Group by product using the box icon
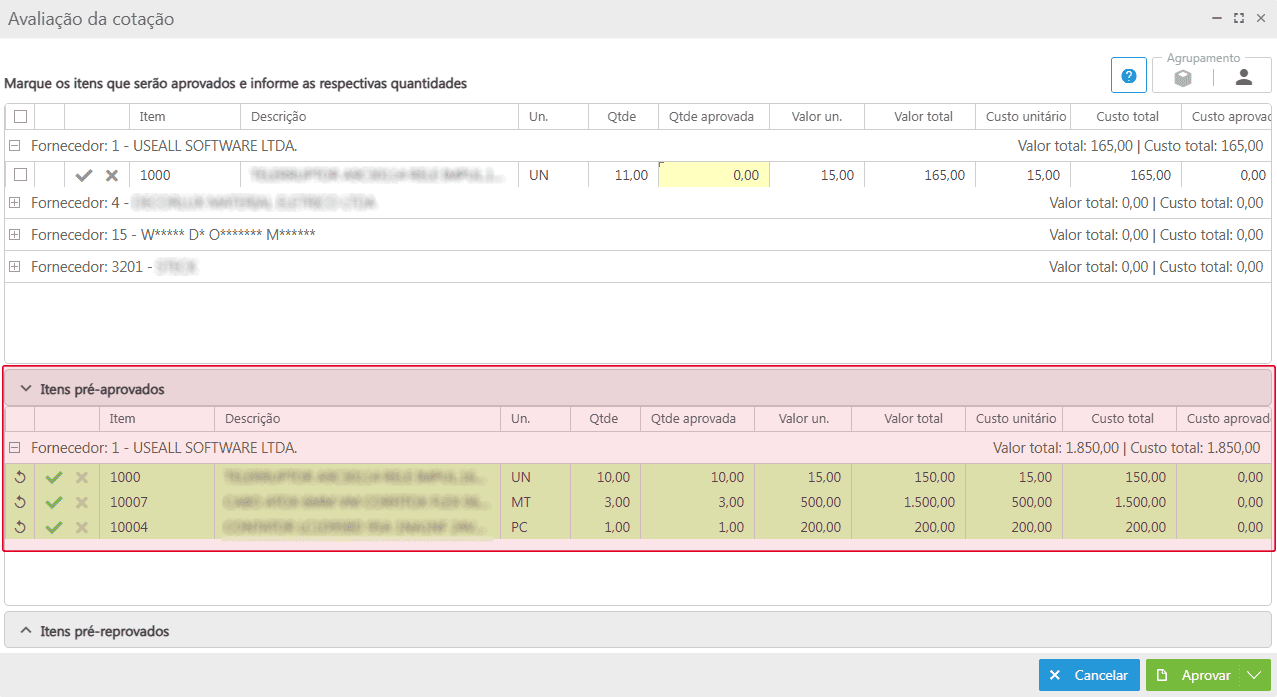Image resolution: width=1277 pixels, height=697 pixels. click(x=1183, y=77)
